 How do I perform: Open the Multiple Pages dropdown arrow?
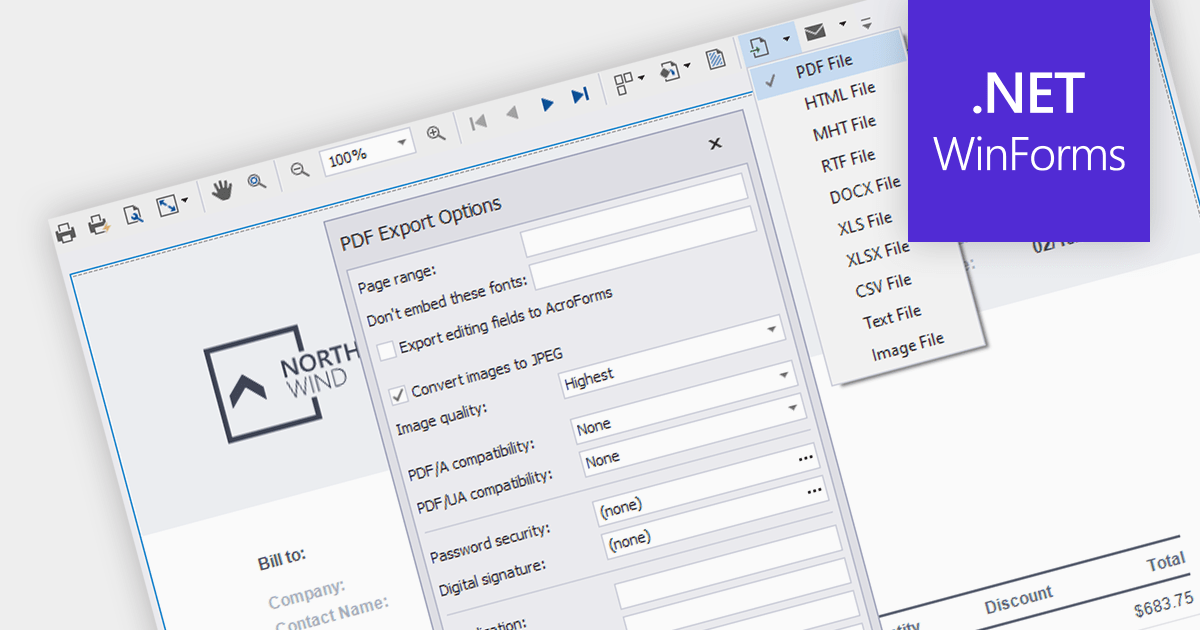[640, 76]
